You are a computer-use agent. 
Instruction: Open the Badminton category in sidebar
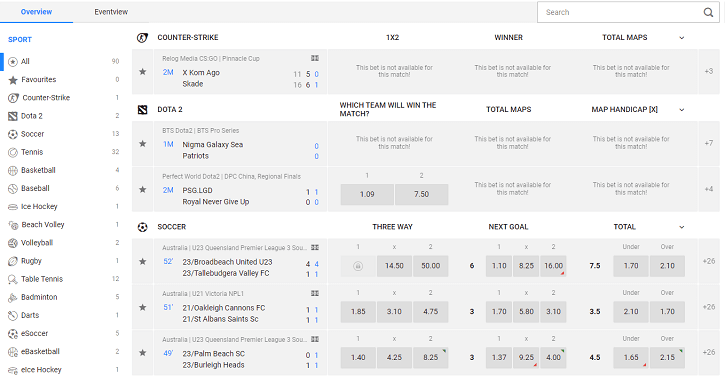39,297
